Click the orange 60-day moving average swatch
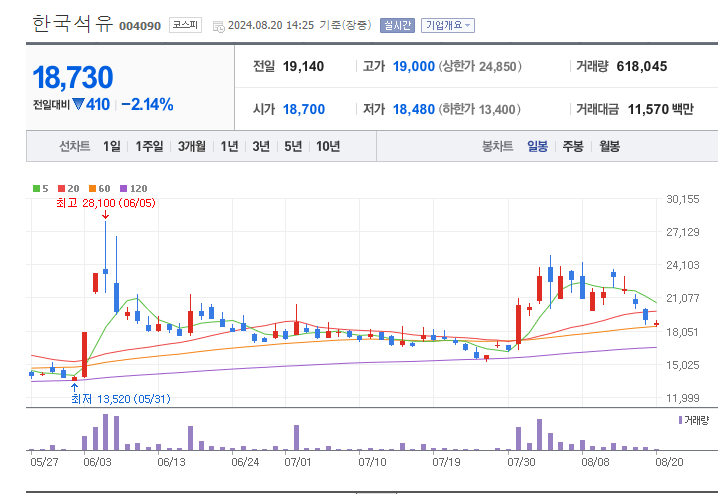The height and width of the screenshot is (494, 718). (92, 189)
